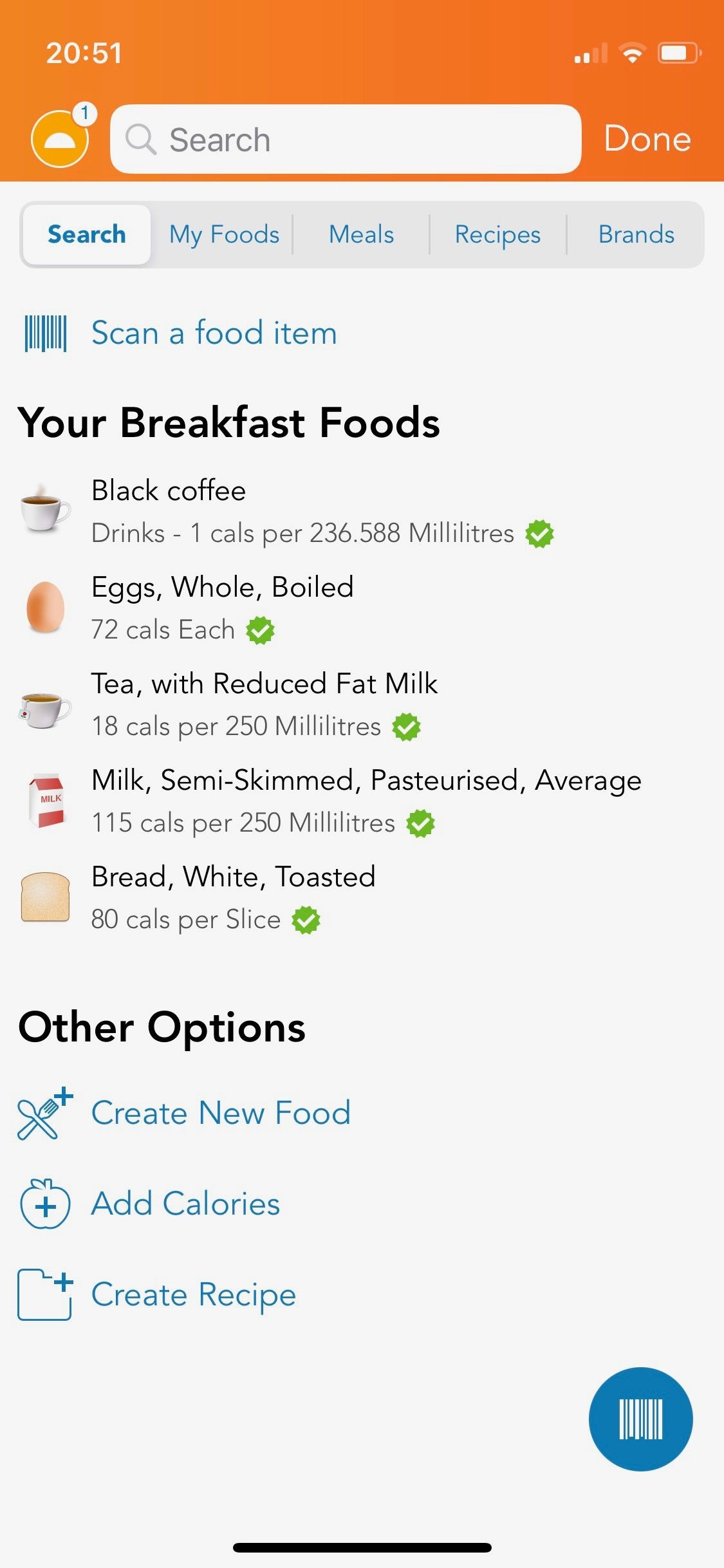Tap the toasted bread slice icon

pos(45,897)
